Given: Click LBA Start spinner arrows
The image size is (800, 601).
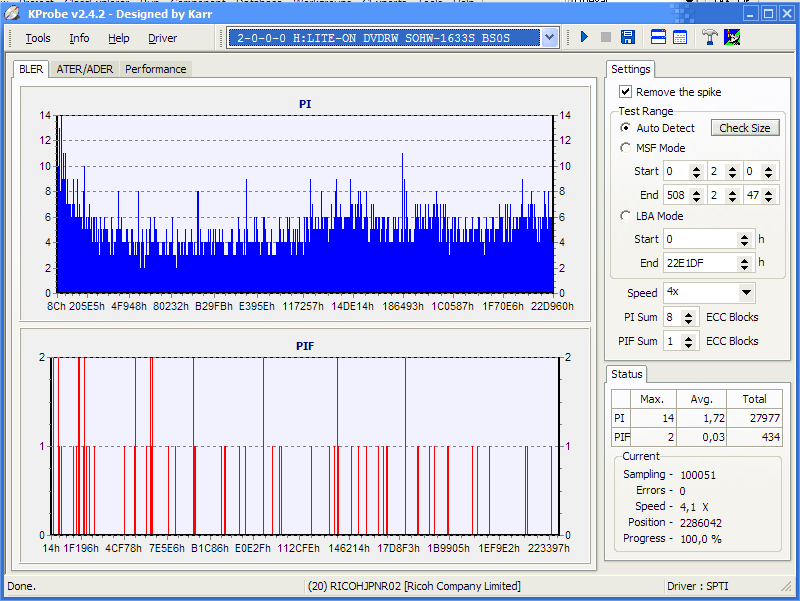Looking at the screenshot, I should [x=744, y=239].
